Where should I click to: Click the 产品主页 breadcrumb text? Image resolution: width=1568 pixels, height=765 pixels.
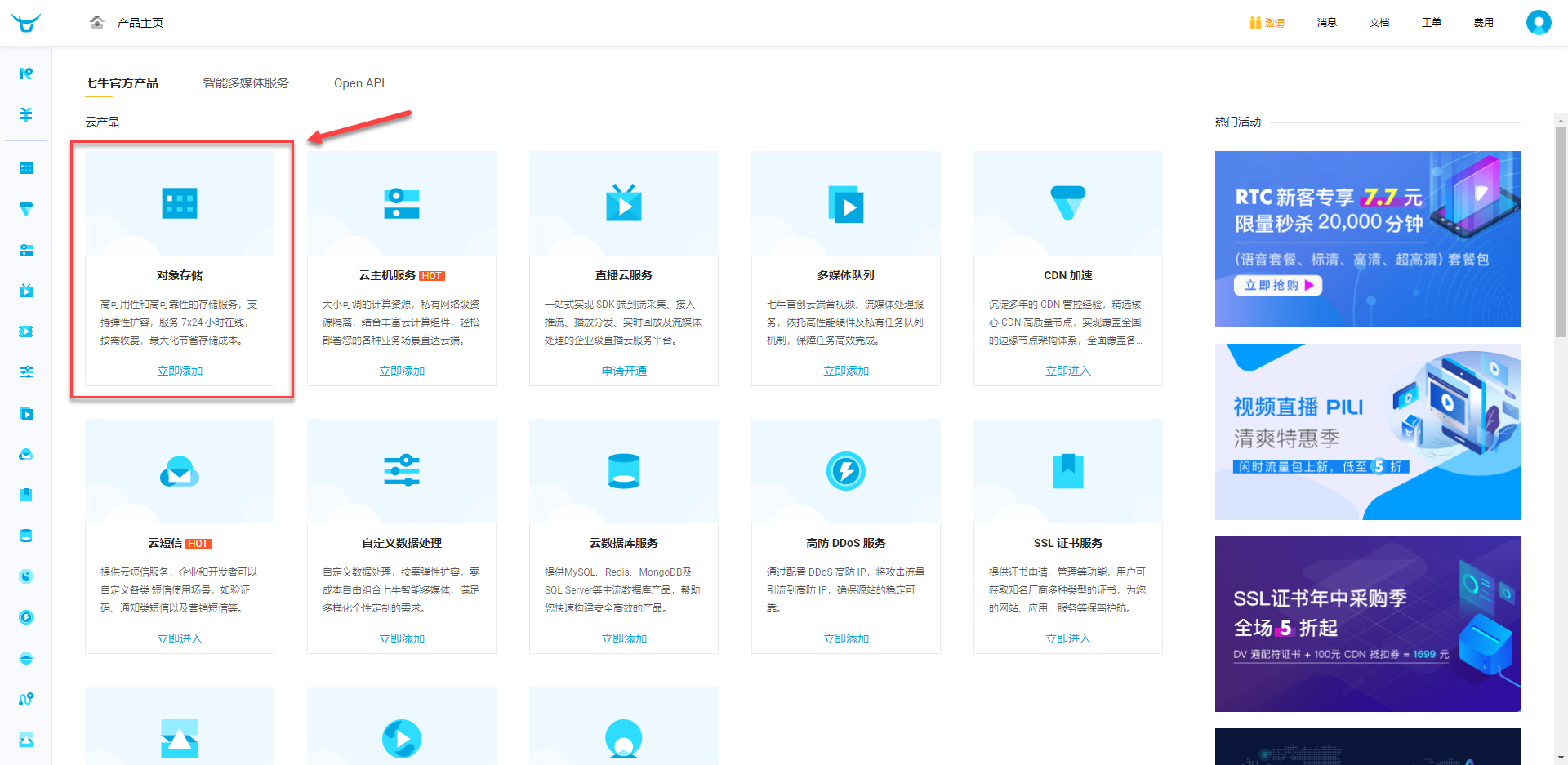pyautogui.click(x=140, y=23)
